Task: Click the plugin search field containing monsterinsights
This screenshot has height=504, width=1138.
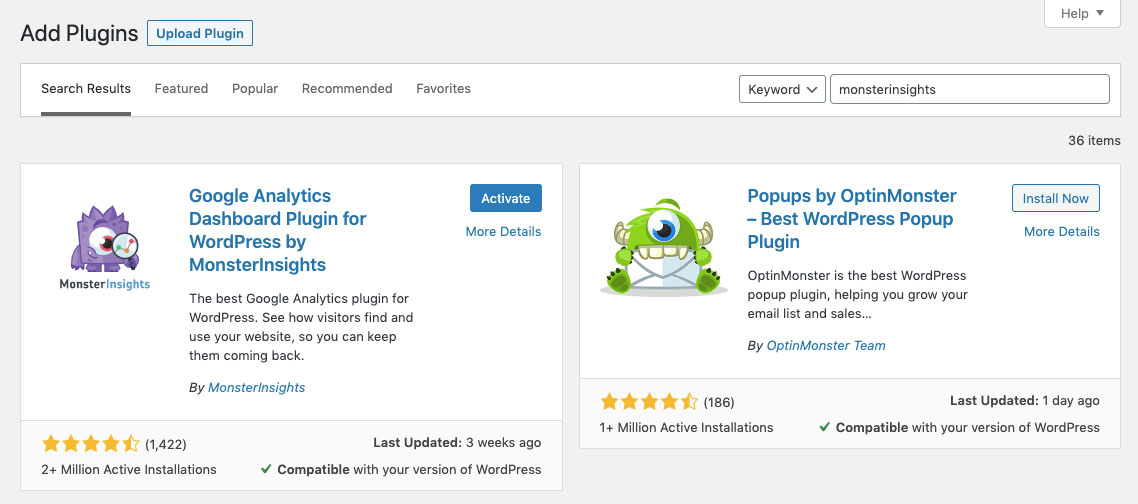Action: [969, 89]
